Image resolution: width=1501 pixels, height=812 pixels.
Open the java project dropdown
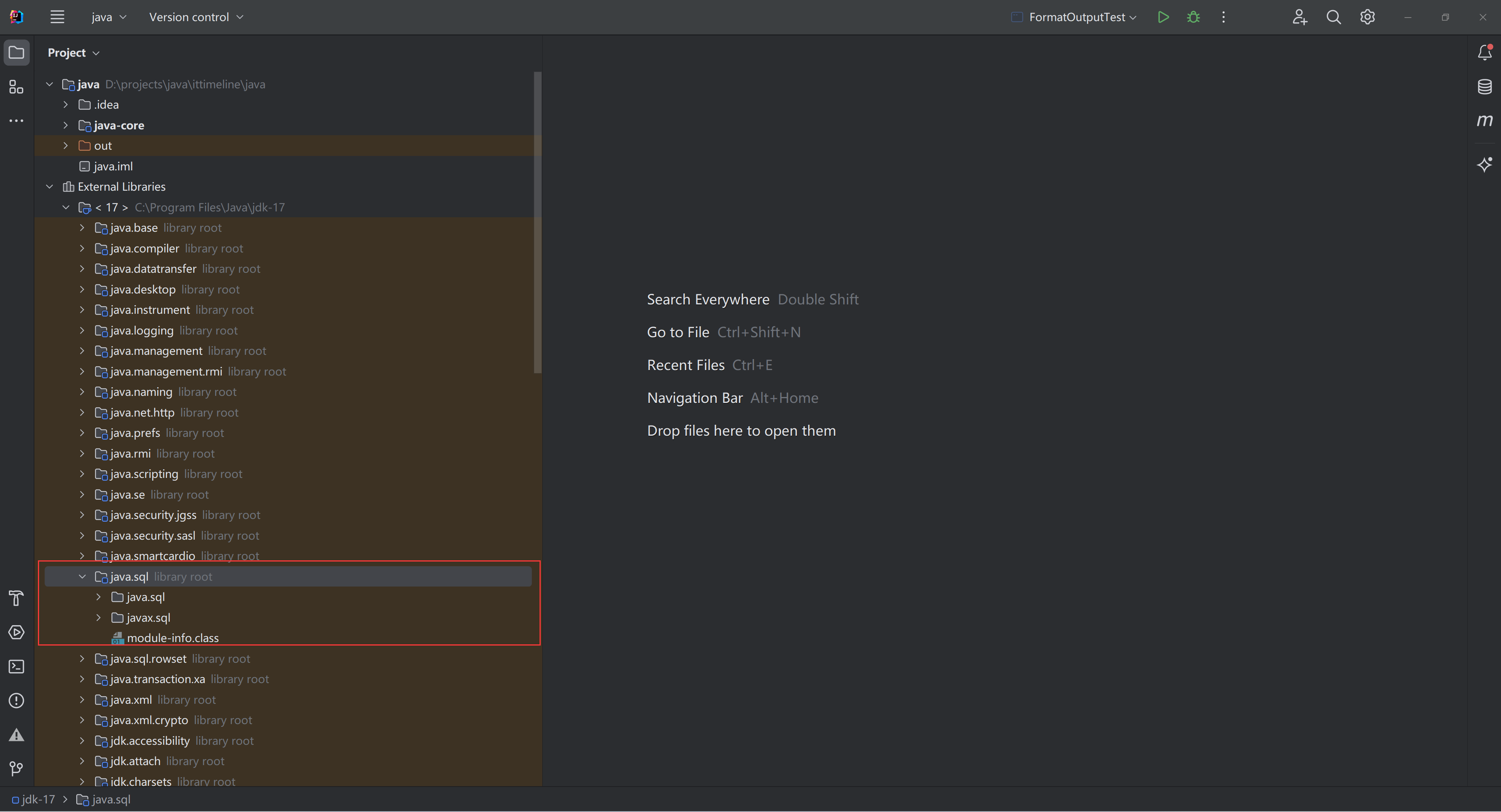[x=109, y=17]
